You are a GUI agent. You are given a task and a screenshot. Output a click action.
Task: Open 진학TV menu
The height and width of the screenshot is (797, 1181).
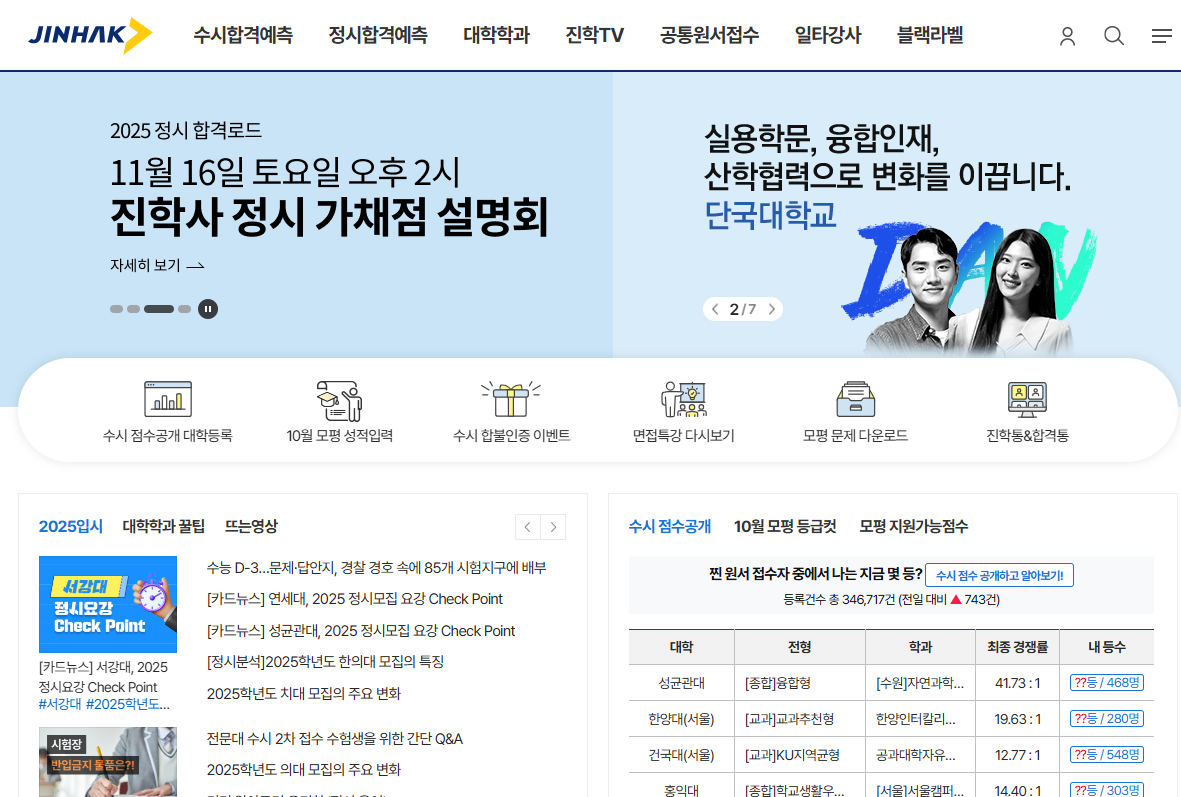tap(594, 35)
